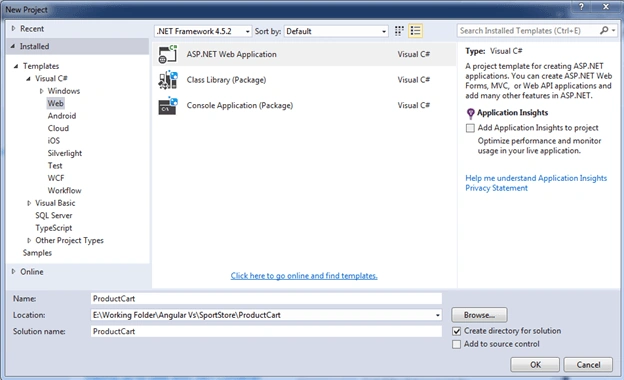Collapse the Visual C# tree node
The image size is (624, 380).
[x=28, y=79]
